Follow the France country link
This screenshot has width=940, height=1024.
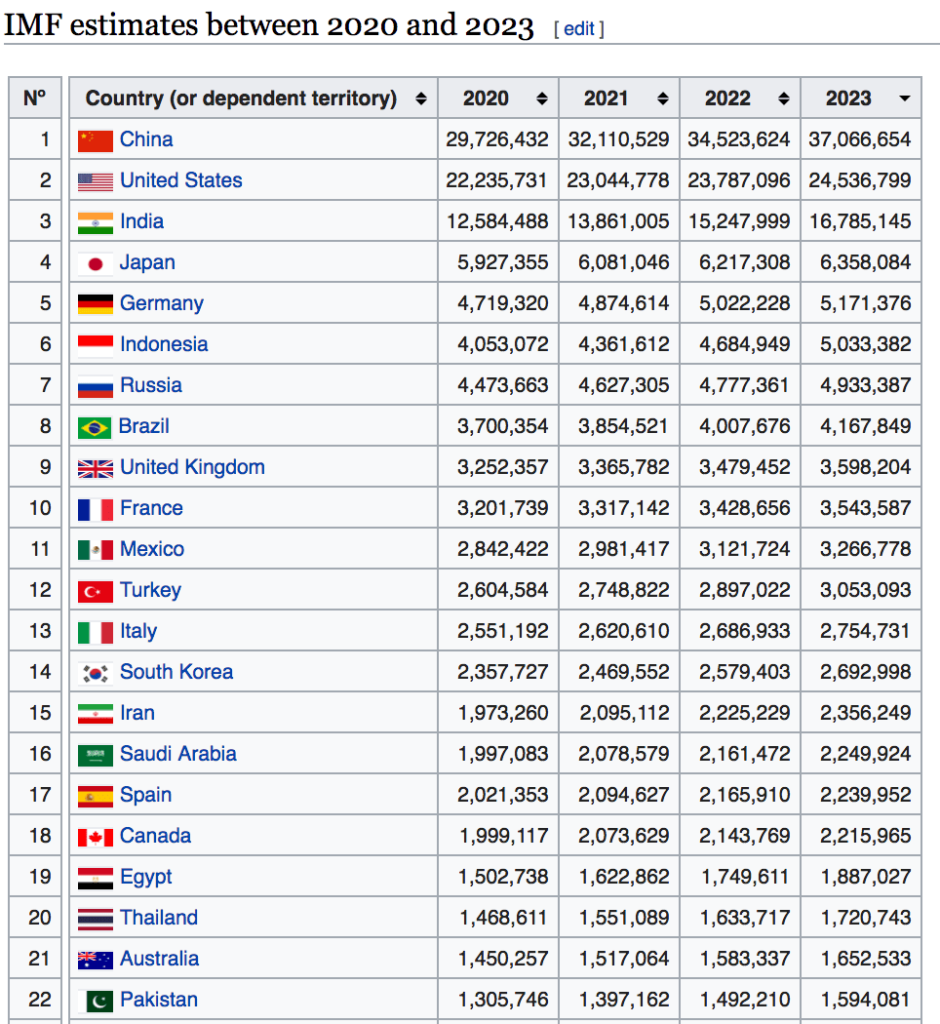coord(152,508)
